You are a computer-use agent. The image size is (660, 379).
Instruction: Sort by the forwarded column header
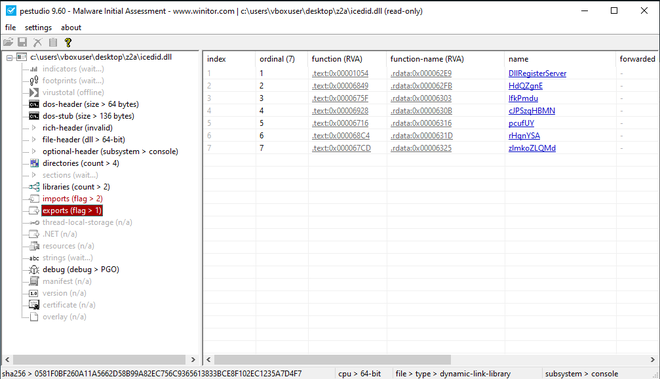tap(637, 59)
